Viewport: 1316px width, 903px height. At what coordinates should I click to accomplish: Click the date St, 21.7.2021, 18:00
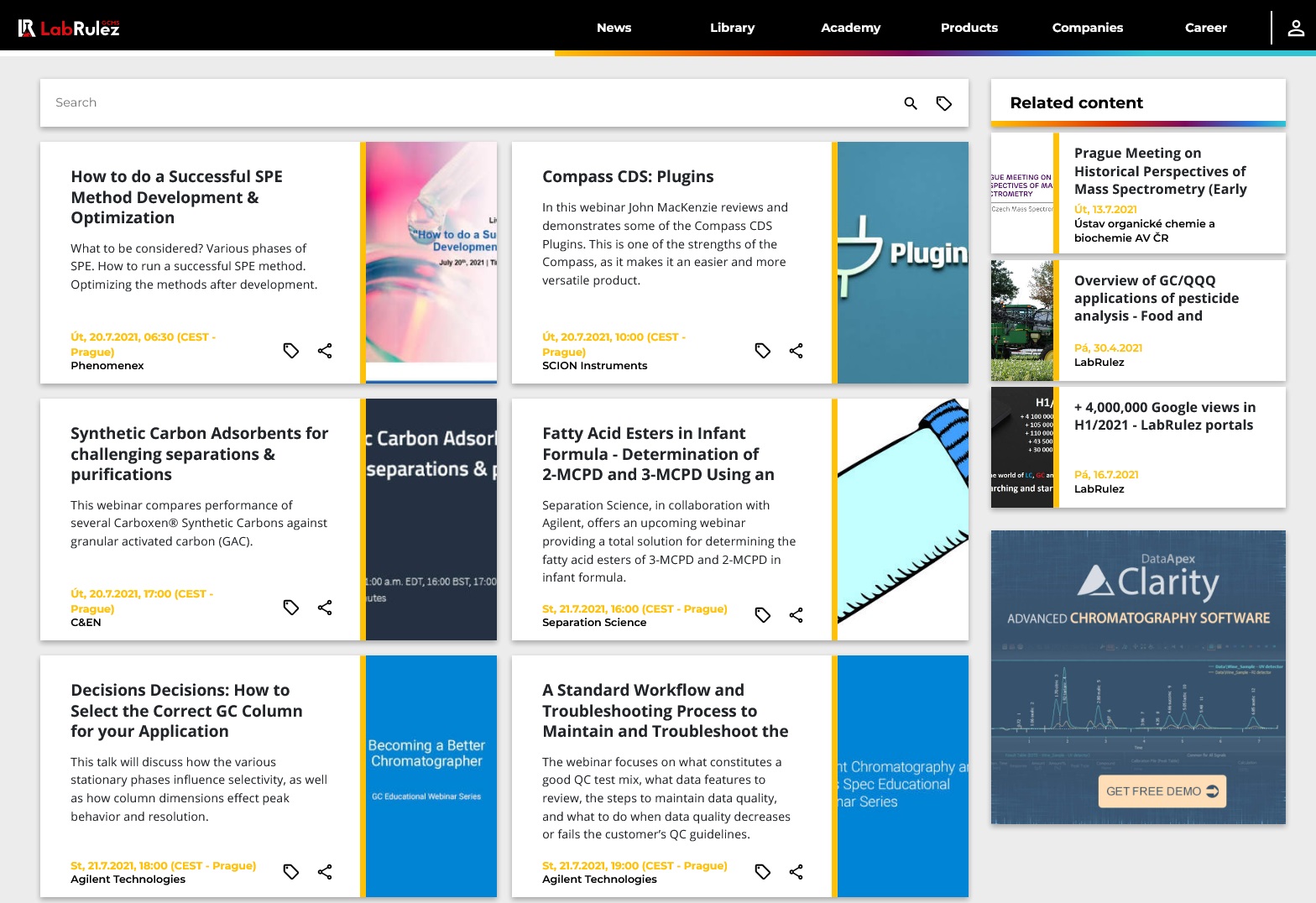point(164,865)
